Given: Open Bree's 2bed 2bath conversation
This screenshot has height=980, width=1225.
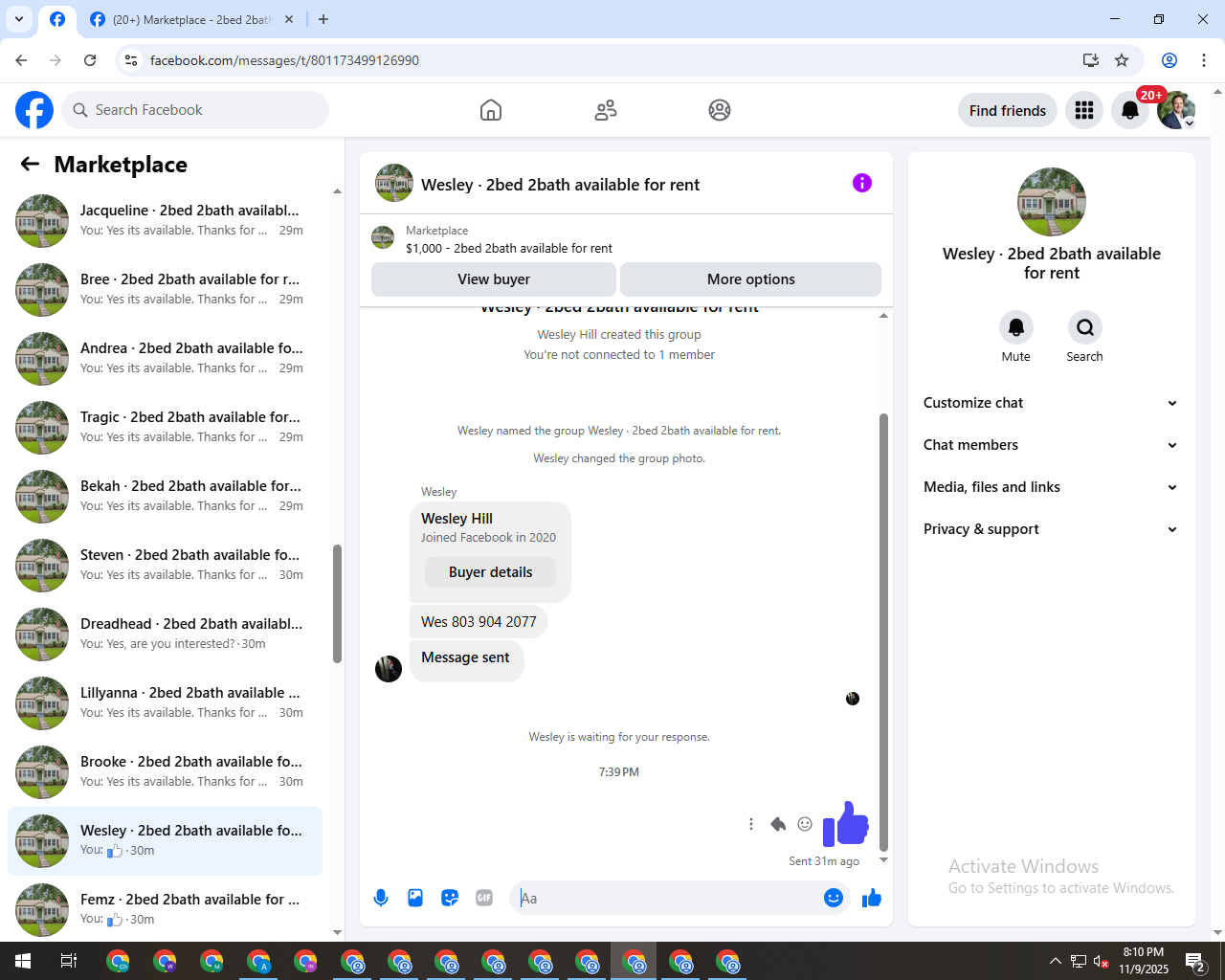Looking at the screenshot, I should click(165, 289).
